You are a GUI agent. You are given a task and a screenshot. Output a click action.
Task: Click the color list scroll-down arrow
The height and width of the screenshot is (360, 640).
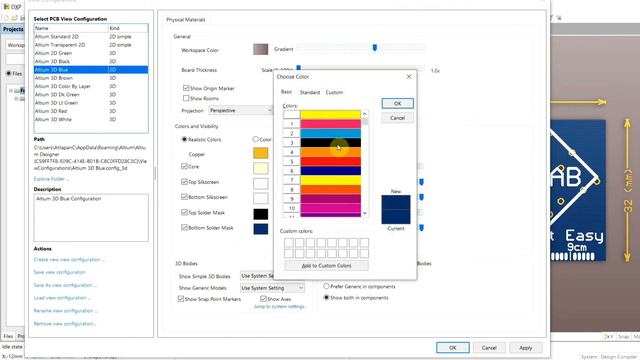(x=364, y=213)
